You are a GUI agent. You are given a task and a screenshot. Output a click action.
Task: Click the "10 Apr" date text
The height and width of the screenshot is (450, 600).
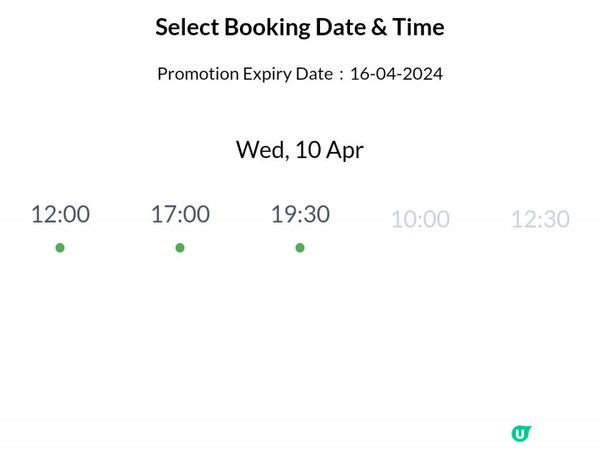coord(329,150)
